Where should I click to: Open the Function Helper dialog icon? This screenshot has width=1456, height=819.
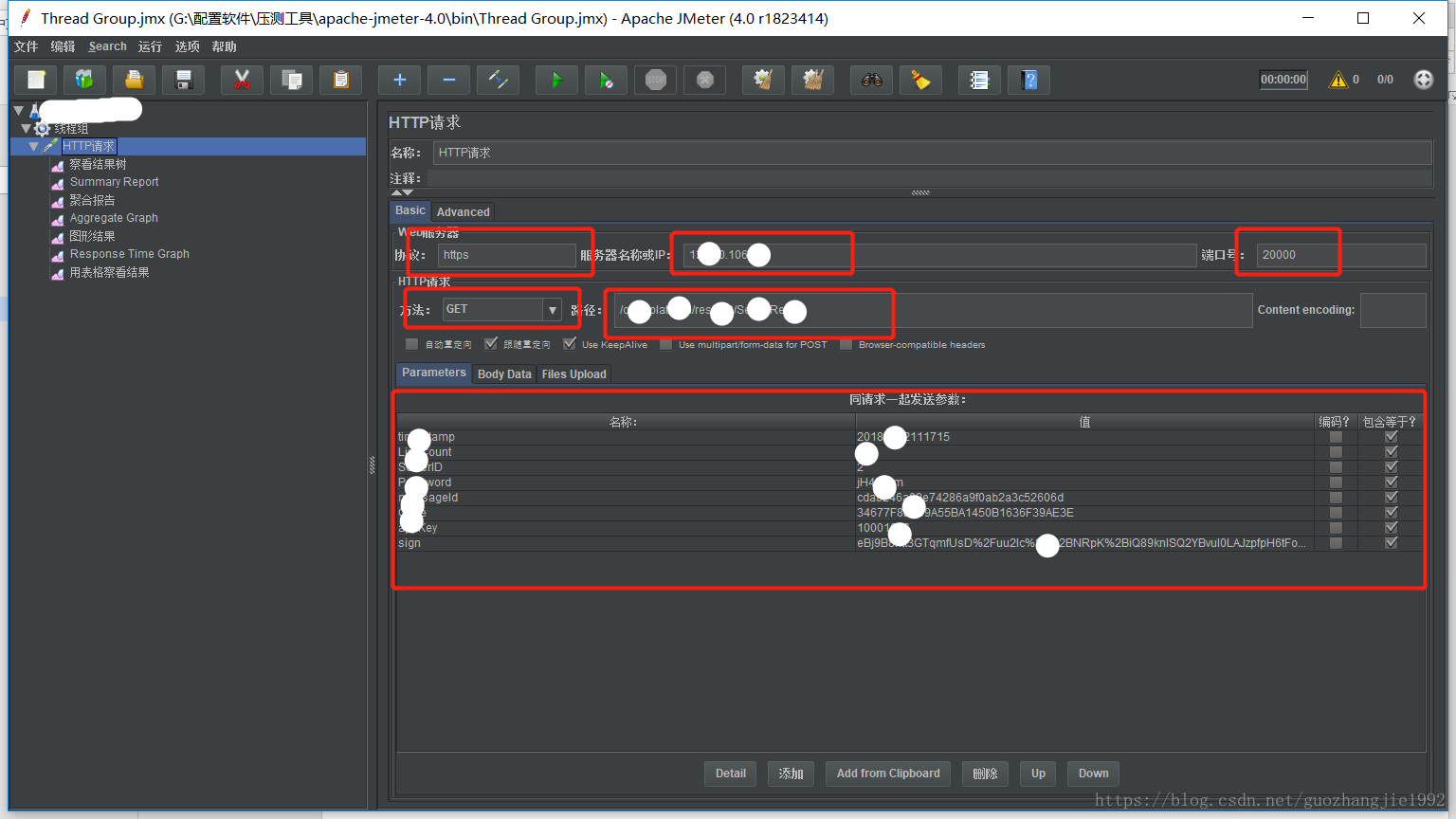(980, 80)
